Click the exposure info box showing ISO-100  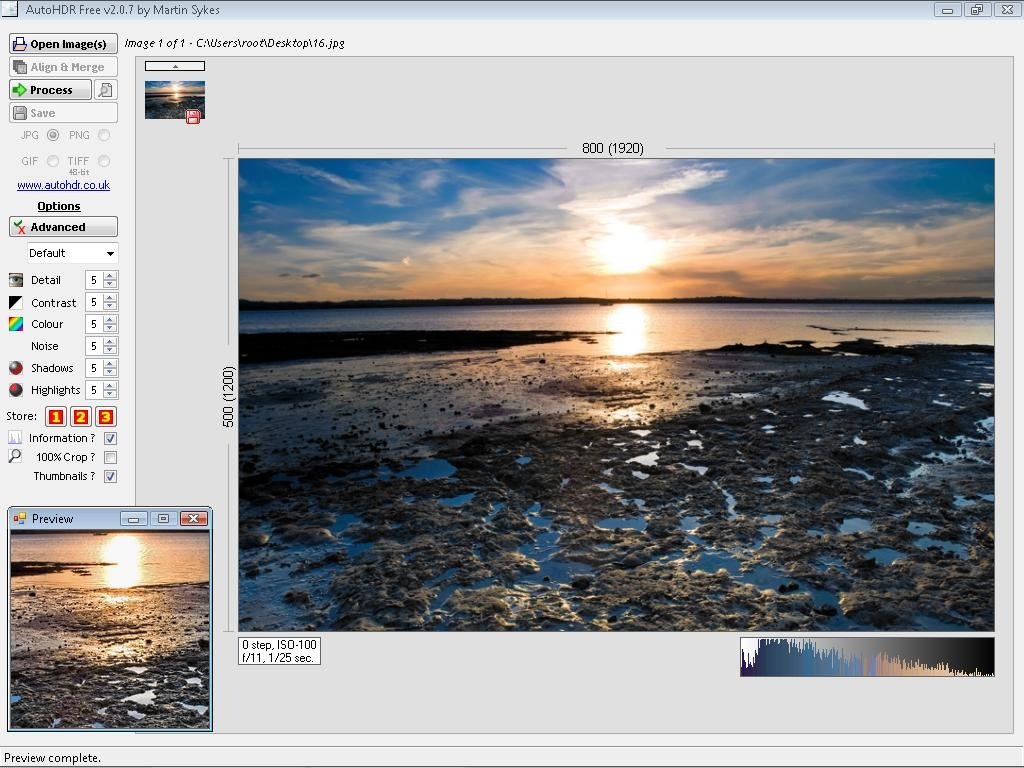pos(280,651)
